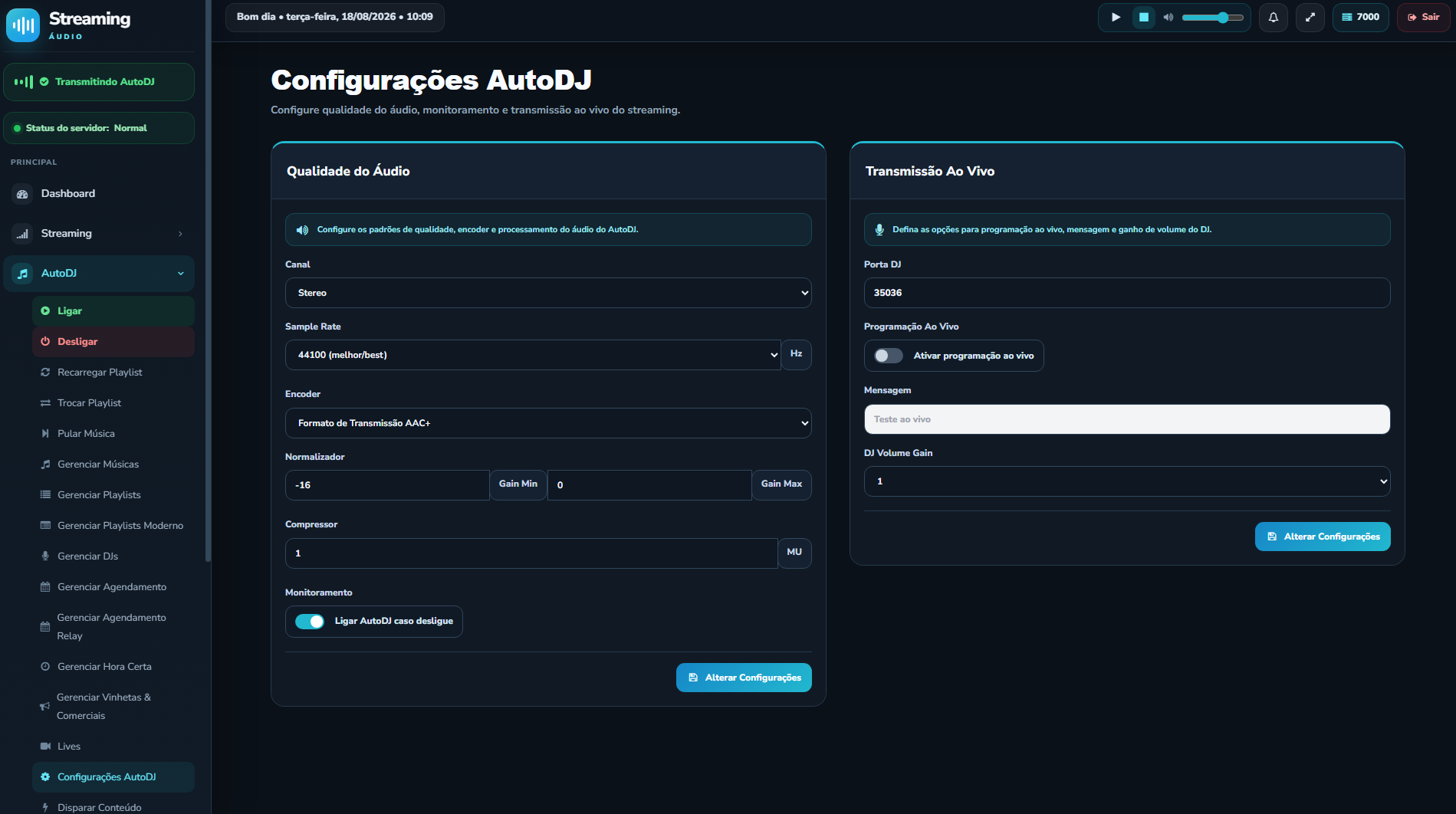Image resolution: width=1456 pixels, height=814 pixels.
Task: Toggle Ligar AutoDJ caso desligue switch
Action: tap(311, 622)
